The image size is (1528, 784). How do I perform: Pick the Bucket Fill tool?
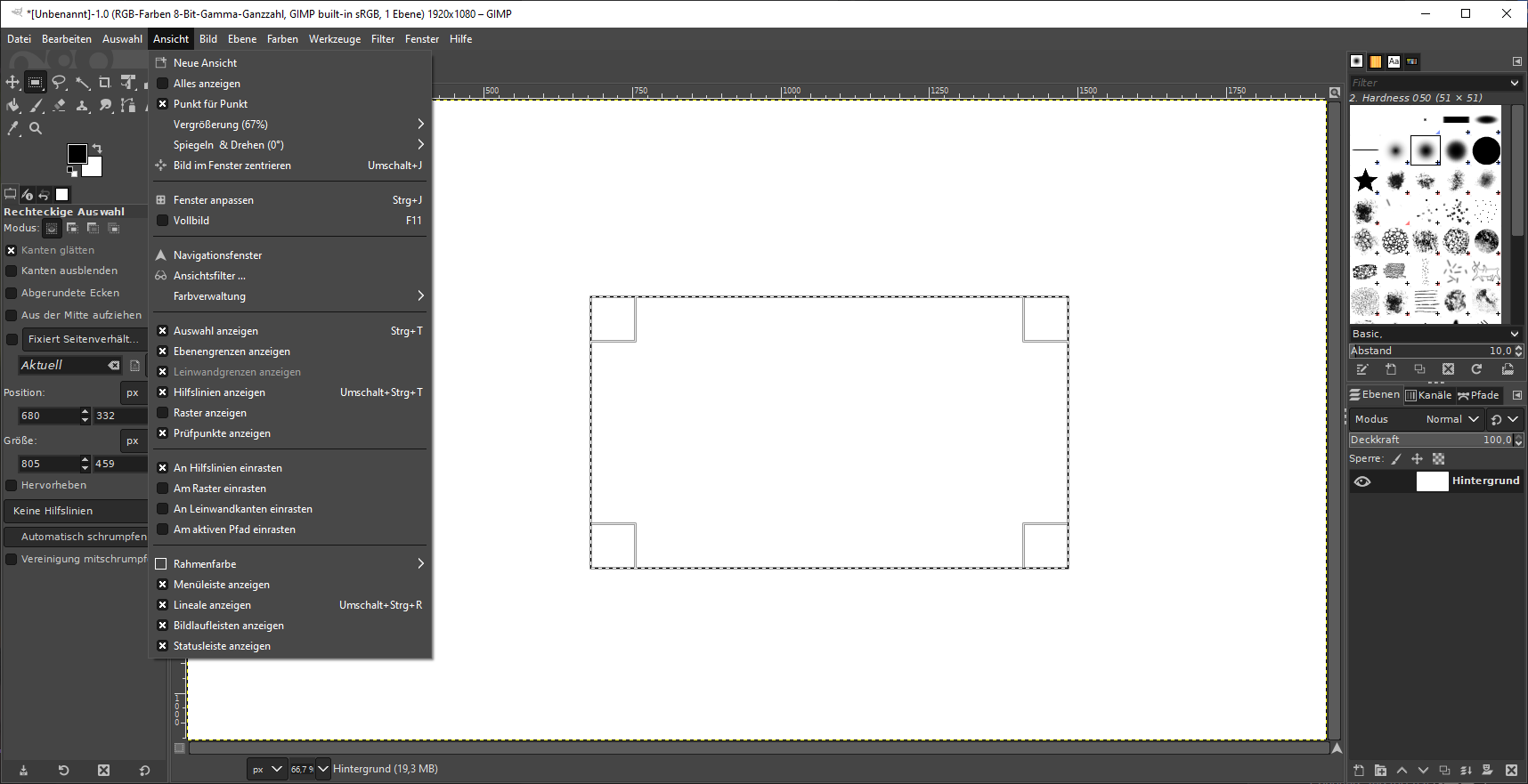[13, 106]
